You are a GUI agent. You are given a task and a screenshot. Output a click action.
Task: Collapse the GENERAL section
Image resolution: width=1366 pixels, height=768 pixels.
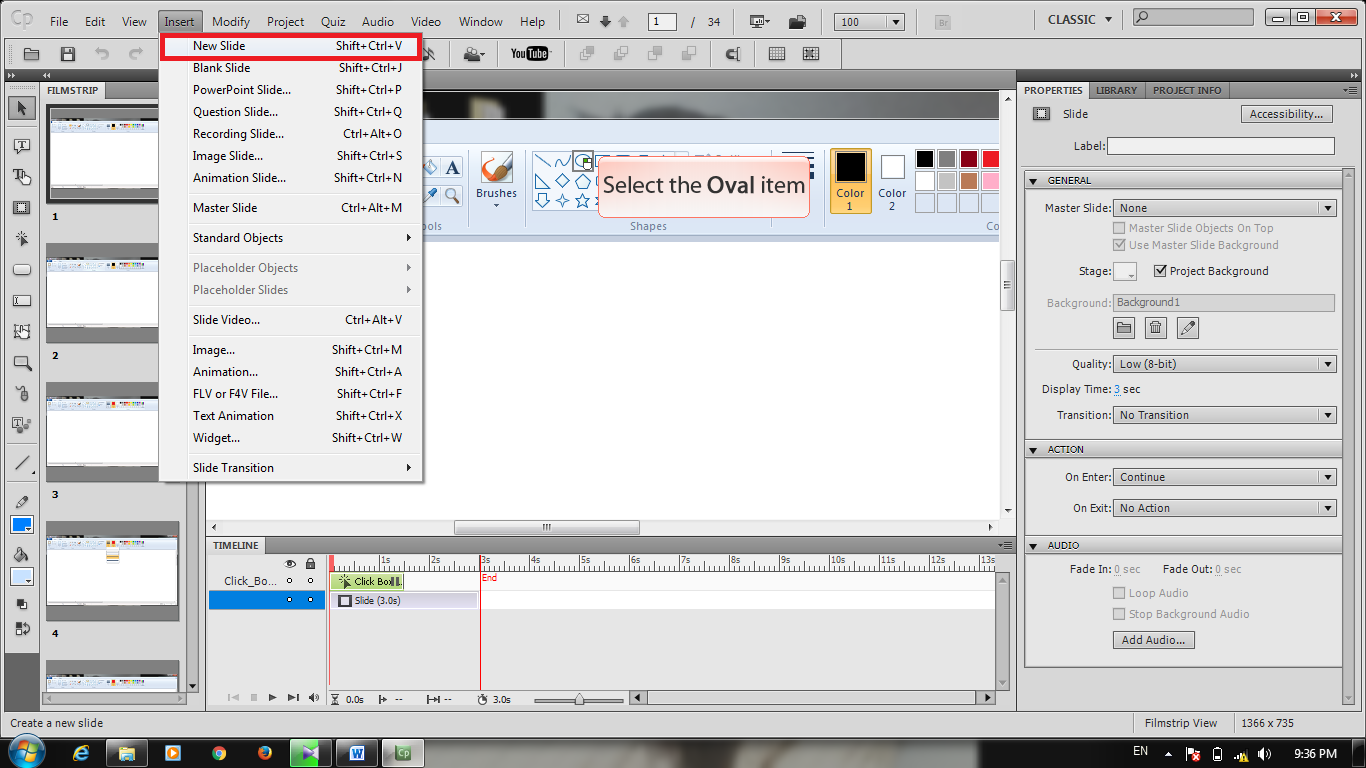click(x=1034, y=180)
